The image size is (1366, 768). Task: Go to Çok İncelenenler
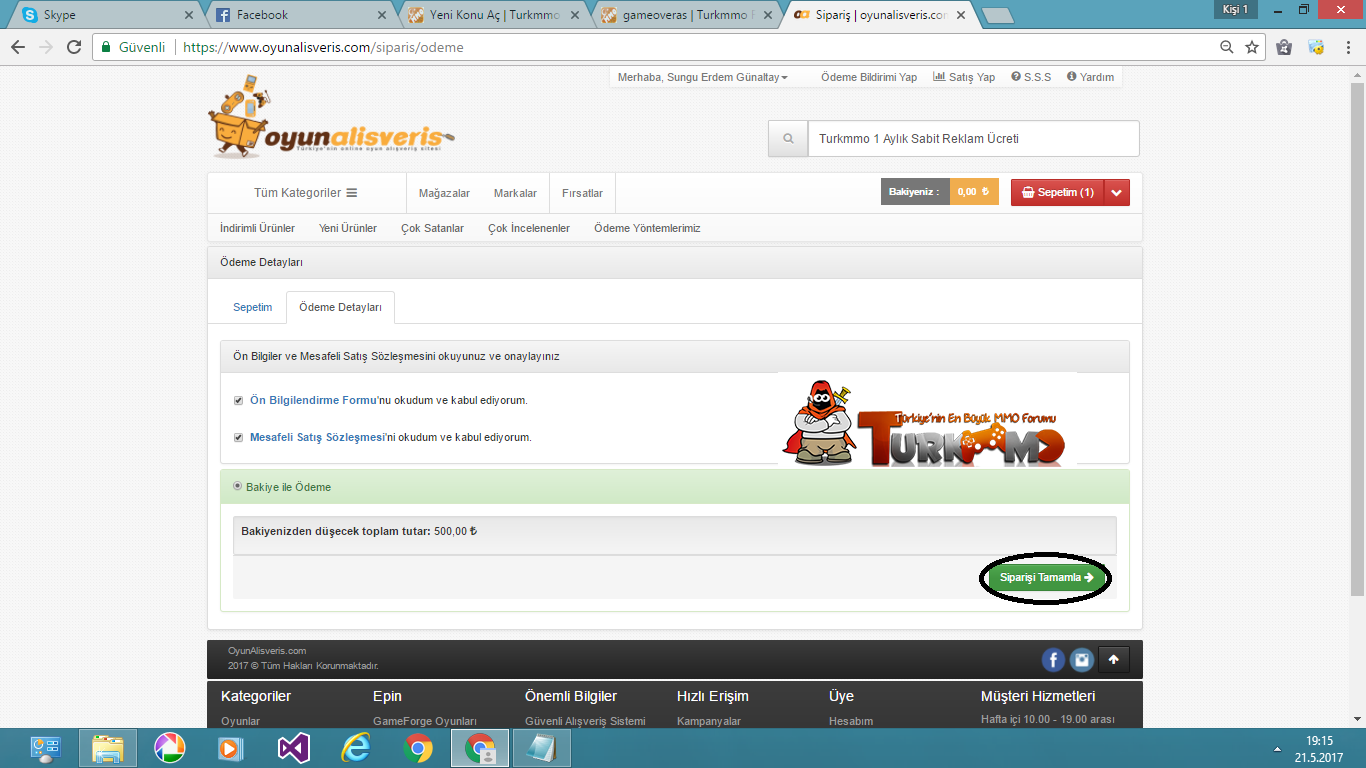pos(529,228)
